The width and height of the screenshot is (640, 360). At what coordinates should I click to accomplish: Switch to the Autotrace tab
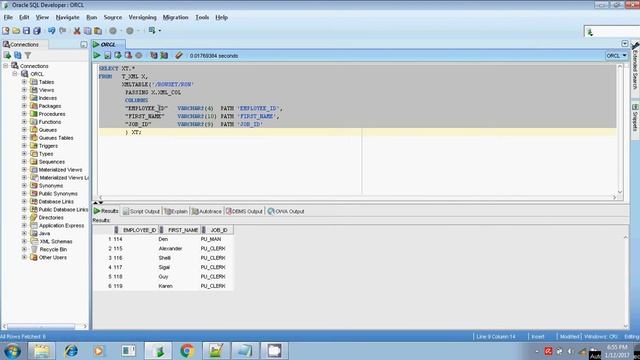tap(207, 211)
